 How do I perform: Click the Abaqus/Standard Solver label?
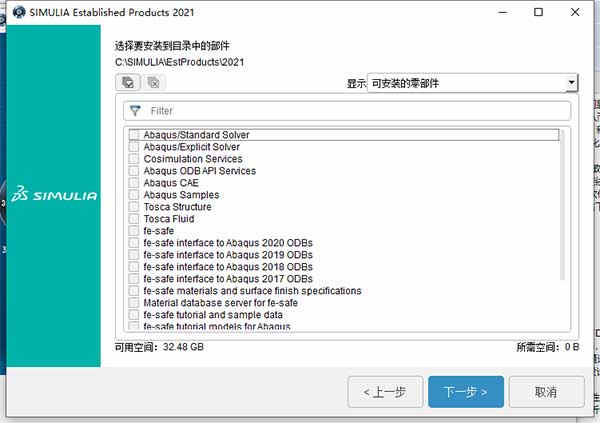click(x=196, y=135)
